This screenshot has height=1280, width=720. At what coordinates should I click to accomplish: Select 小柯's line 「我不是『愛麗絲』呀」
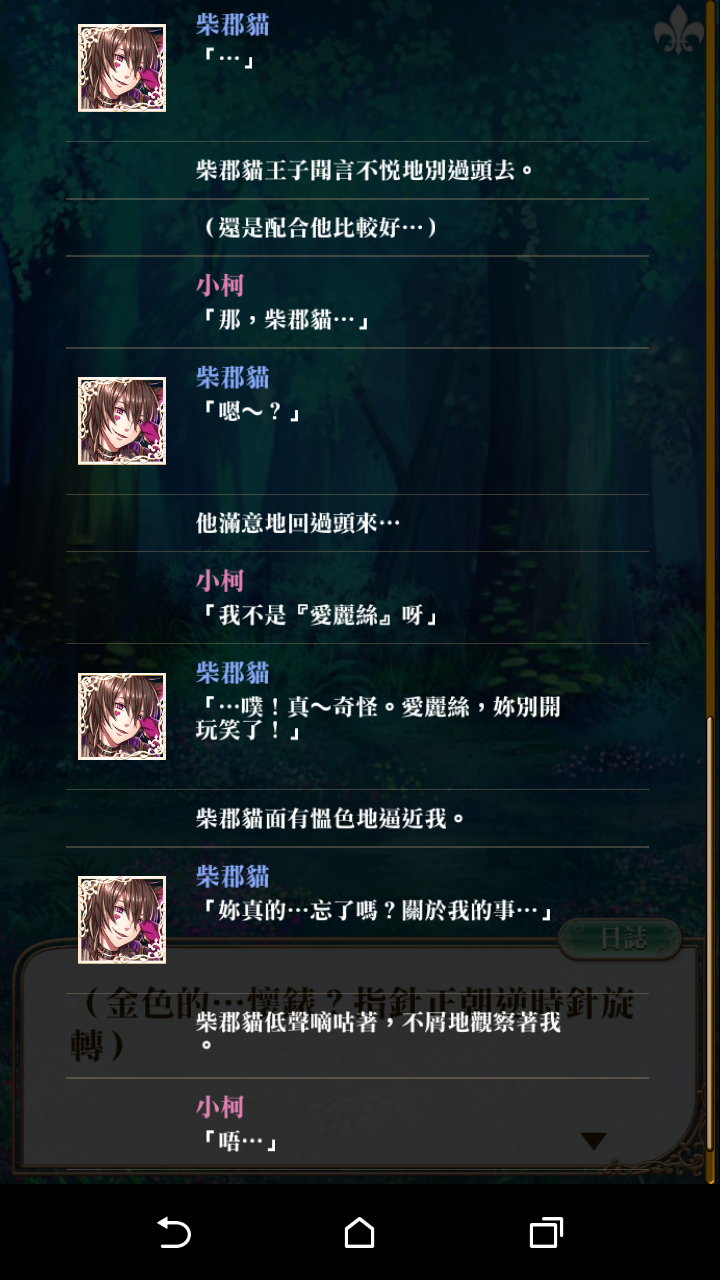coord(319,616)
